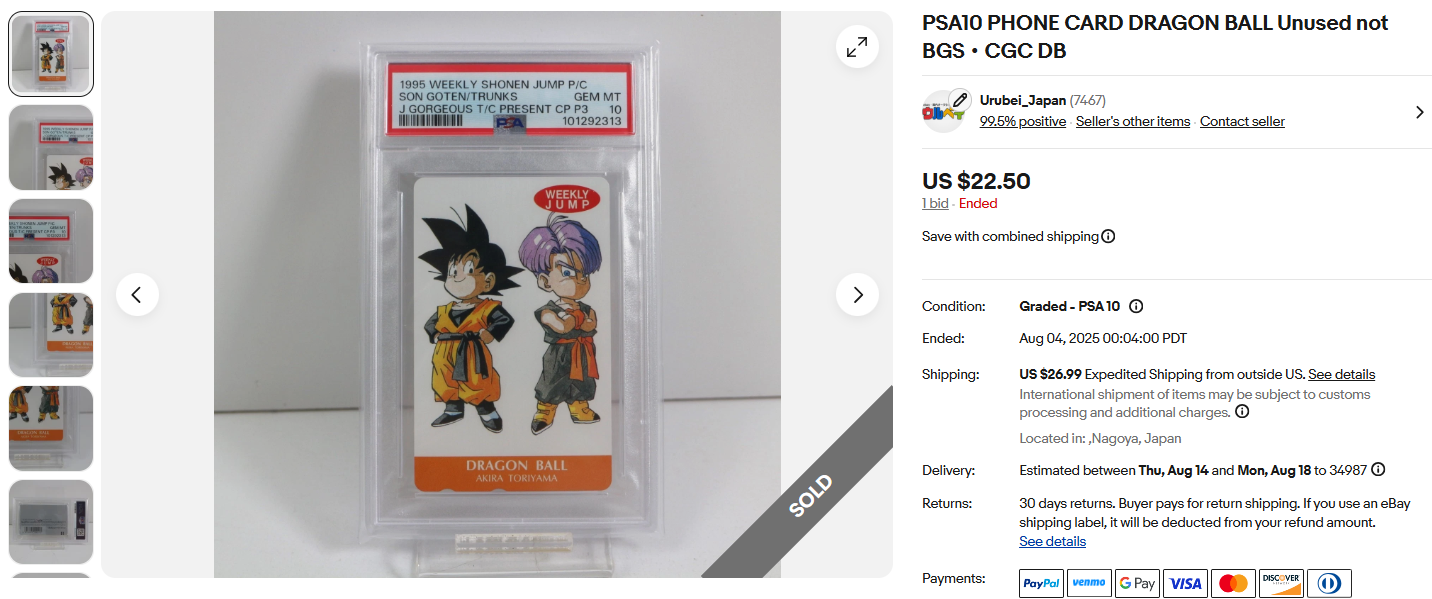
Task: Go to the previous photo with left arrow
Action: click(x=137, y=294)
